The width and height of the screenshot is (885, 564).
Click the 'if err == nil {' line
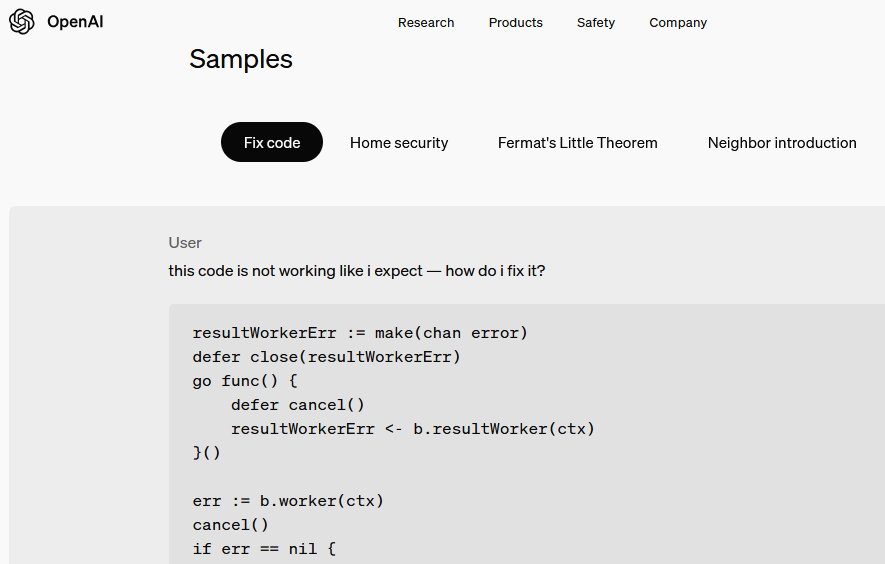pyautogui.click(x=264, y=549)
